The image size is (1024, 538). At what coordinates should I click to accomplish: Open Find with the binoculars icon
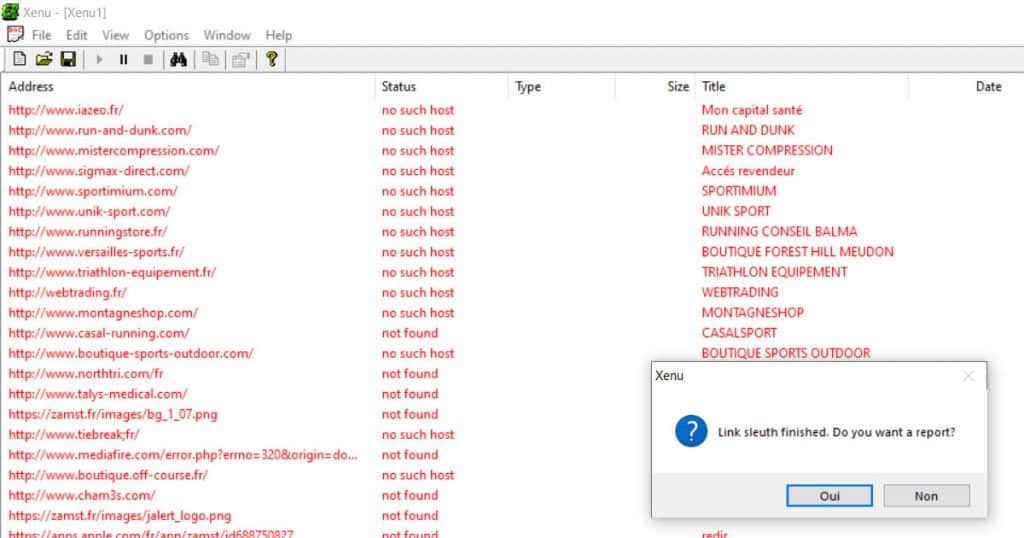pyautogui.click(x=178, y=59)
